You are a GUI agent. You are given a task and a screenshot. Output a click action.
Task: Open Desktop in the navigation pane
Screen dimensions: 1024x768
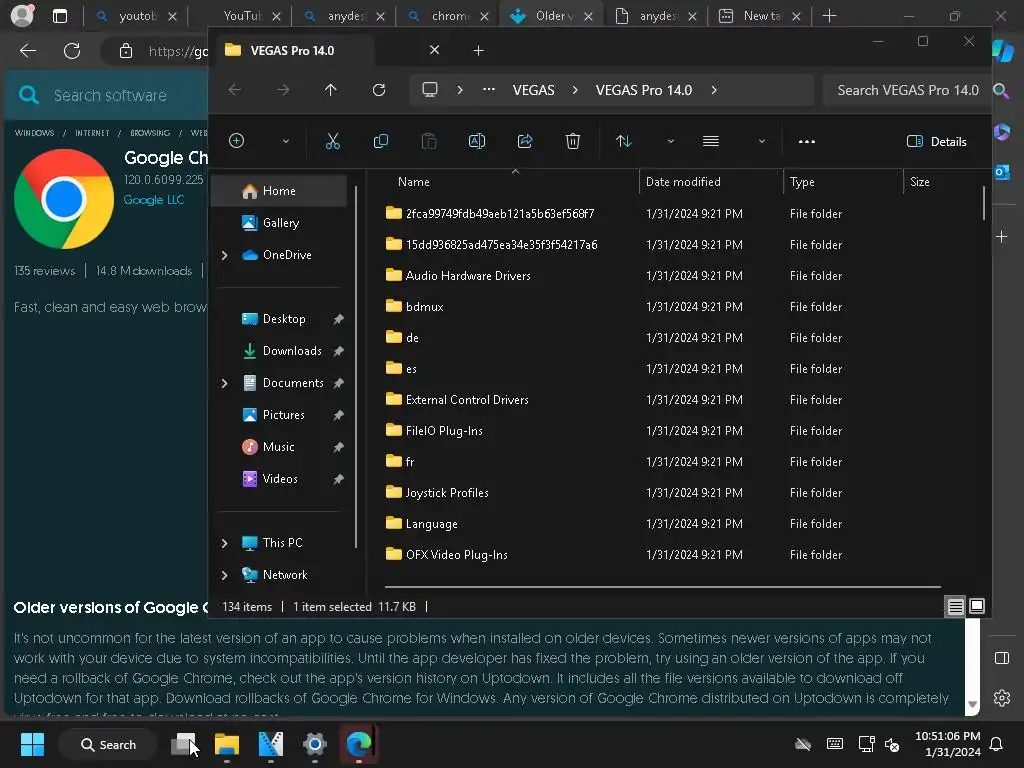(283, 319)
